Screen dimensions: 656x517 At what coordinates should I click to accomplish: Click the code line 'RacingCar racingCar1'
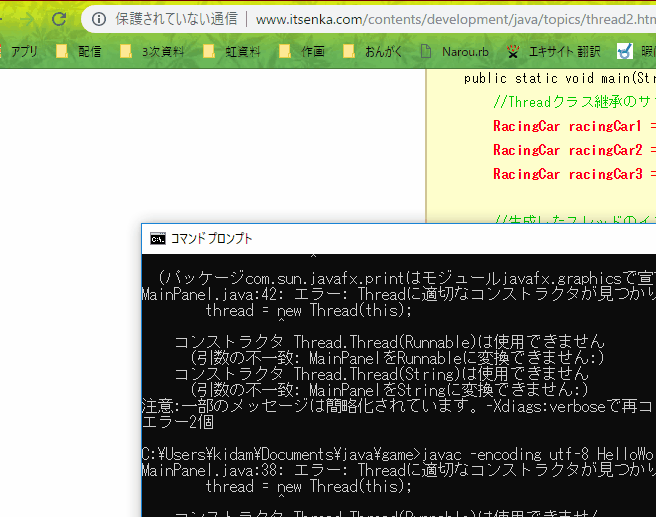[x=574, y=126]
